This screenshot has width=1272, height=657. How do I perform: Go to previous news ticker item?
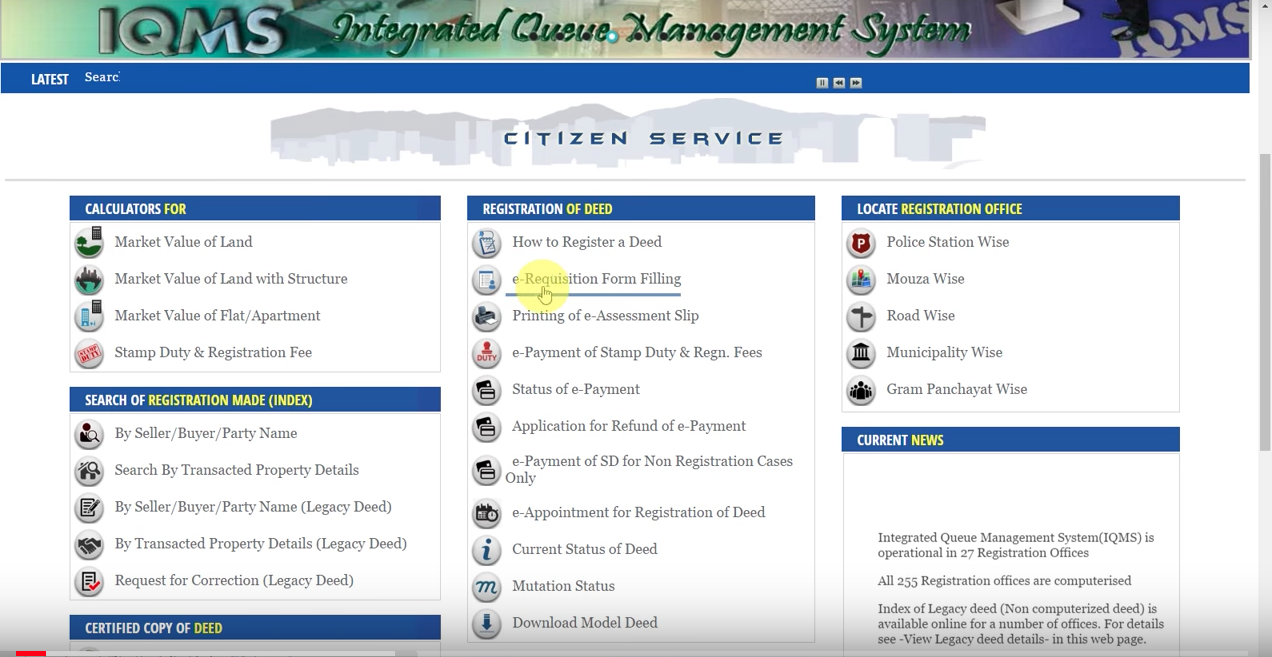(x=839, y=83)
